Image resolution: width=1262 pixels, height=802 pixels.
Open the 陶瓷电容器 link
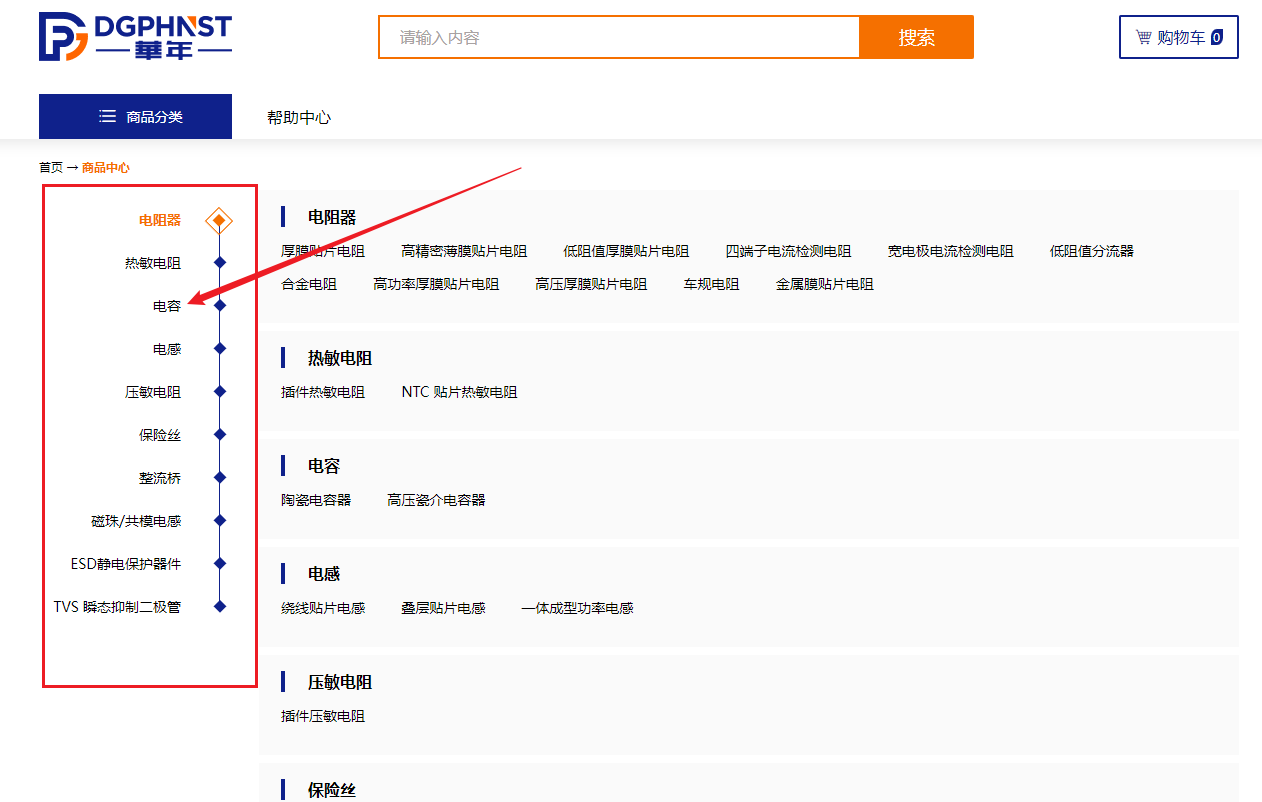(316, 500)
